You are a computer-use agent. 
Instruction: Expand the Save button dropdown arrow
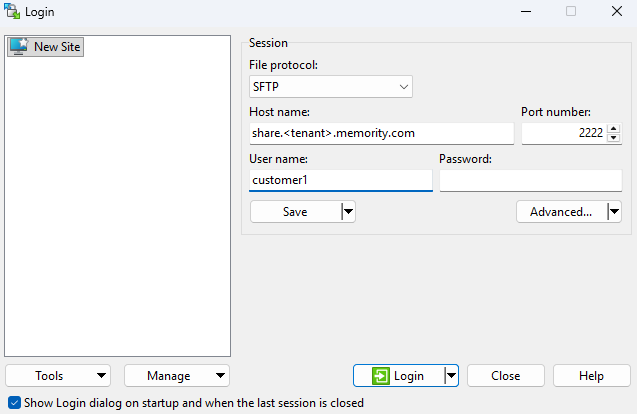(348, 211)
